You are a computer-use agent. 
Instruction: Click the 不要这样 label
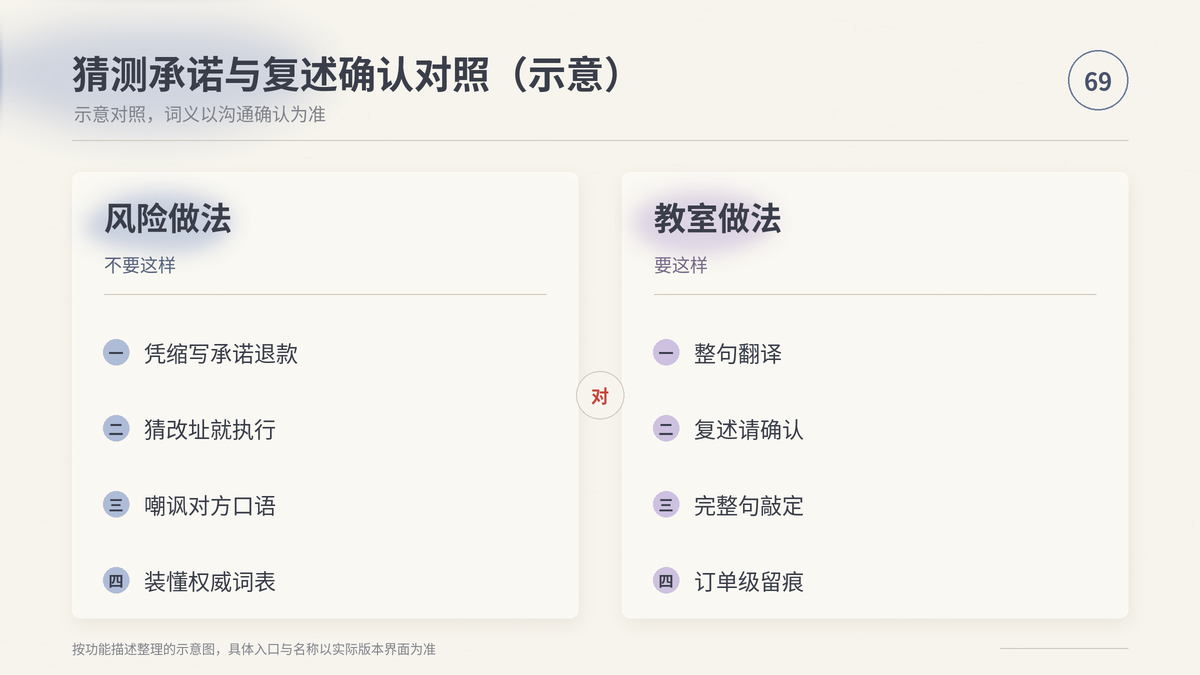point(140,266)
